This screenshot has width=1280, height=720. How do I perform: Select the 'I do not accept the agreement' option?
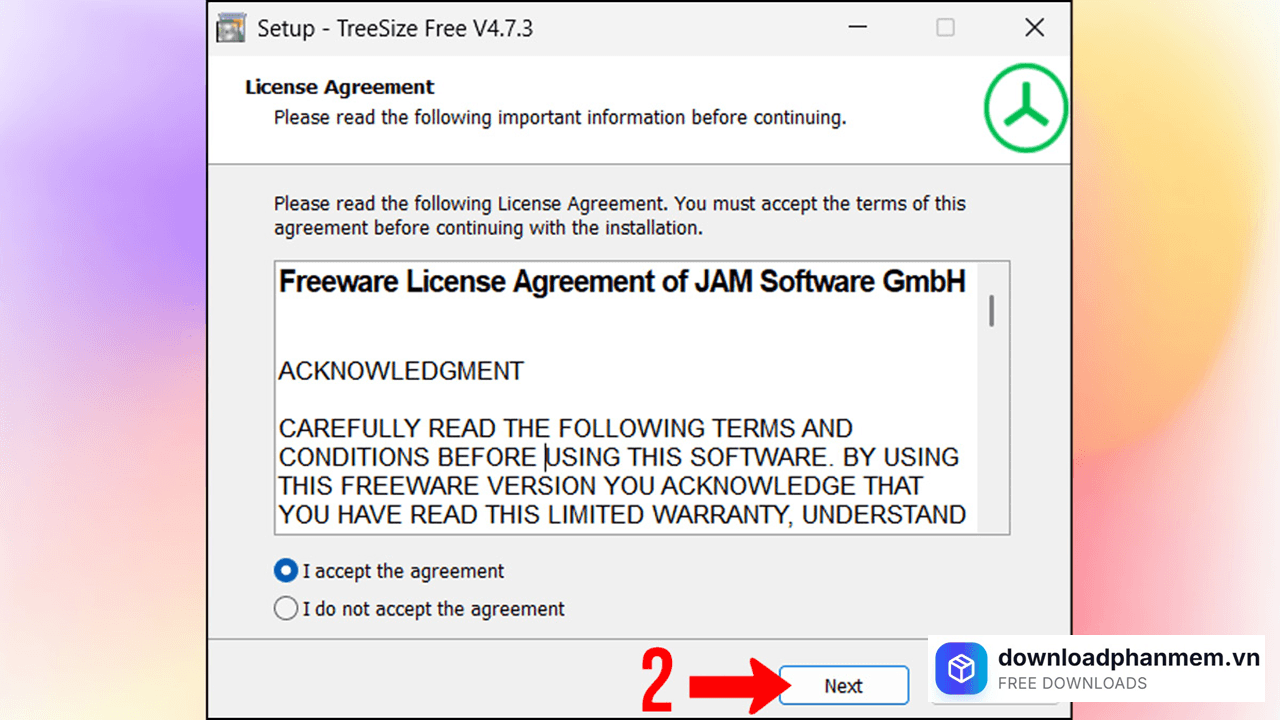pyautogui.click(x=286, y=608)
